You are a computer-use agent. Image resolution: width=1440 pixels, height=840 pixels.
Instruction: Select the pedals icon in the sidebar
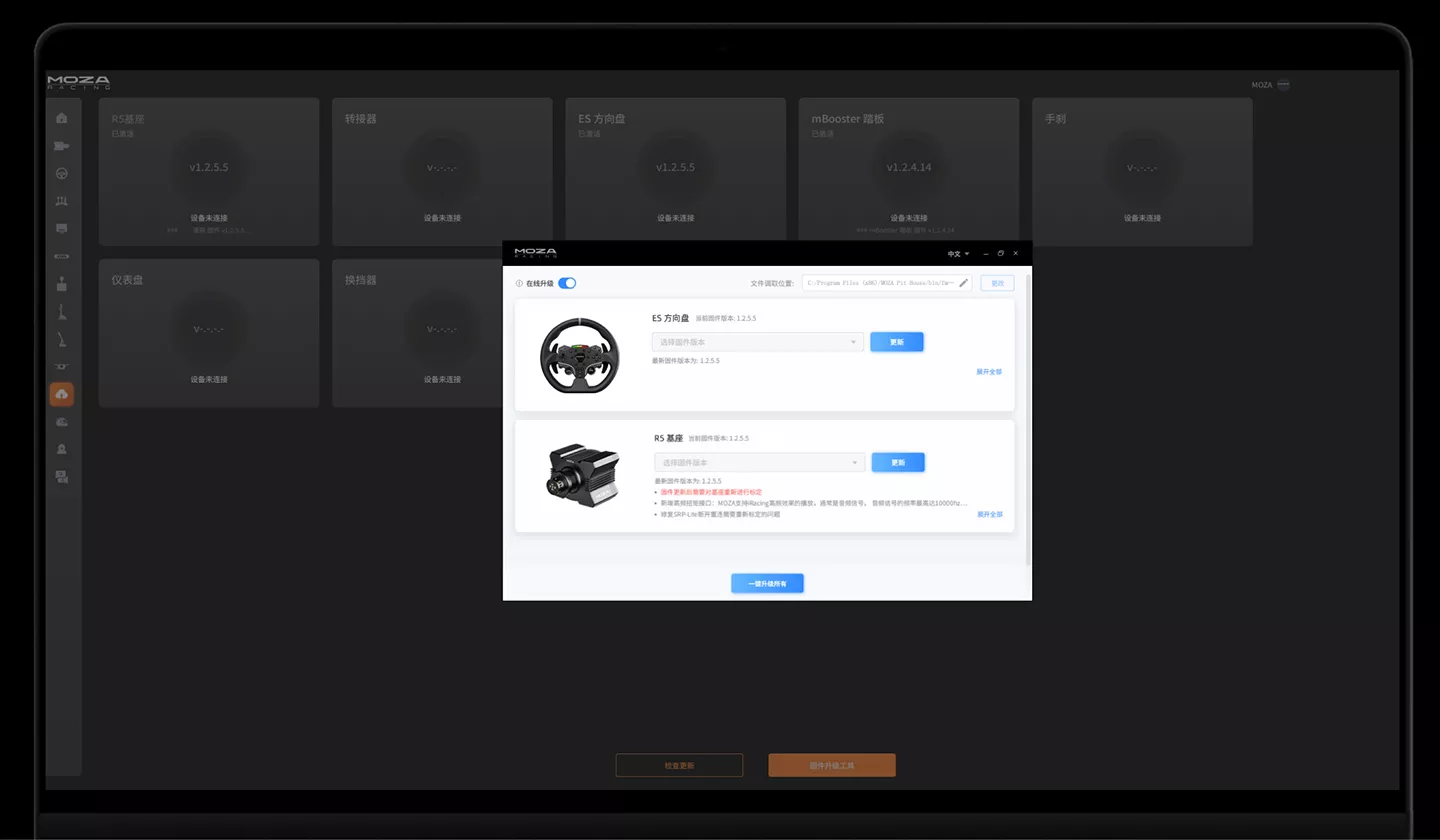coord(62,201)
